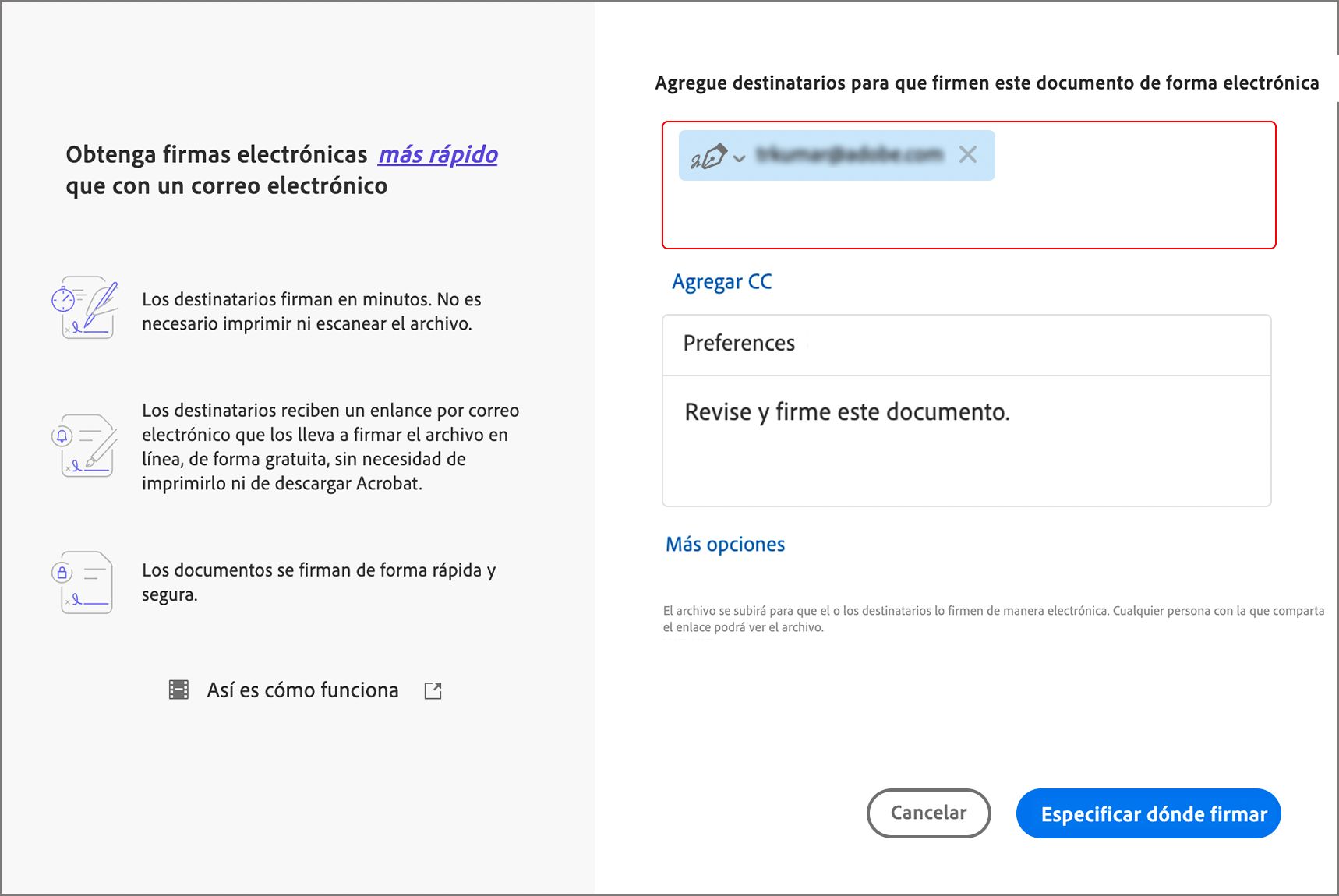This screenshot has height=896, width=1339.
Task: Click "Agregar CC"
Action: pos(721,281)
